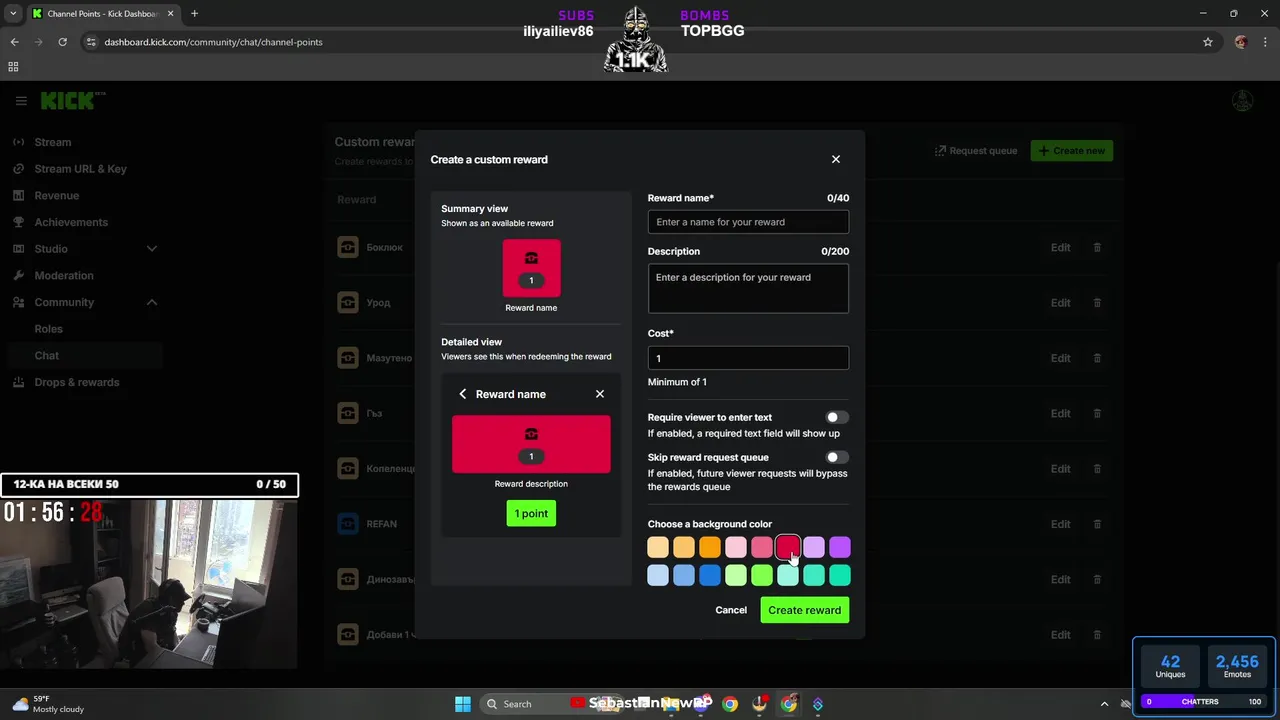
Task: Click the back arrow in detailed view preview
Action: point(462,394)
